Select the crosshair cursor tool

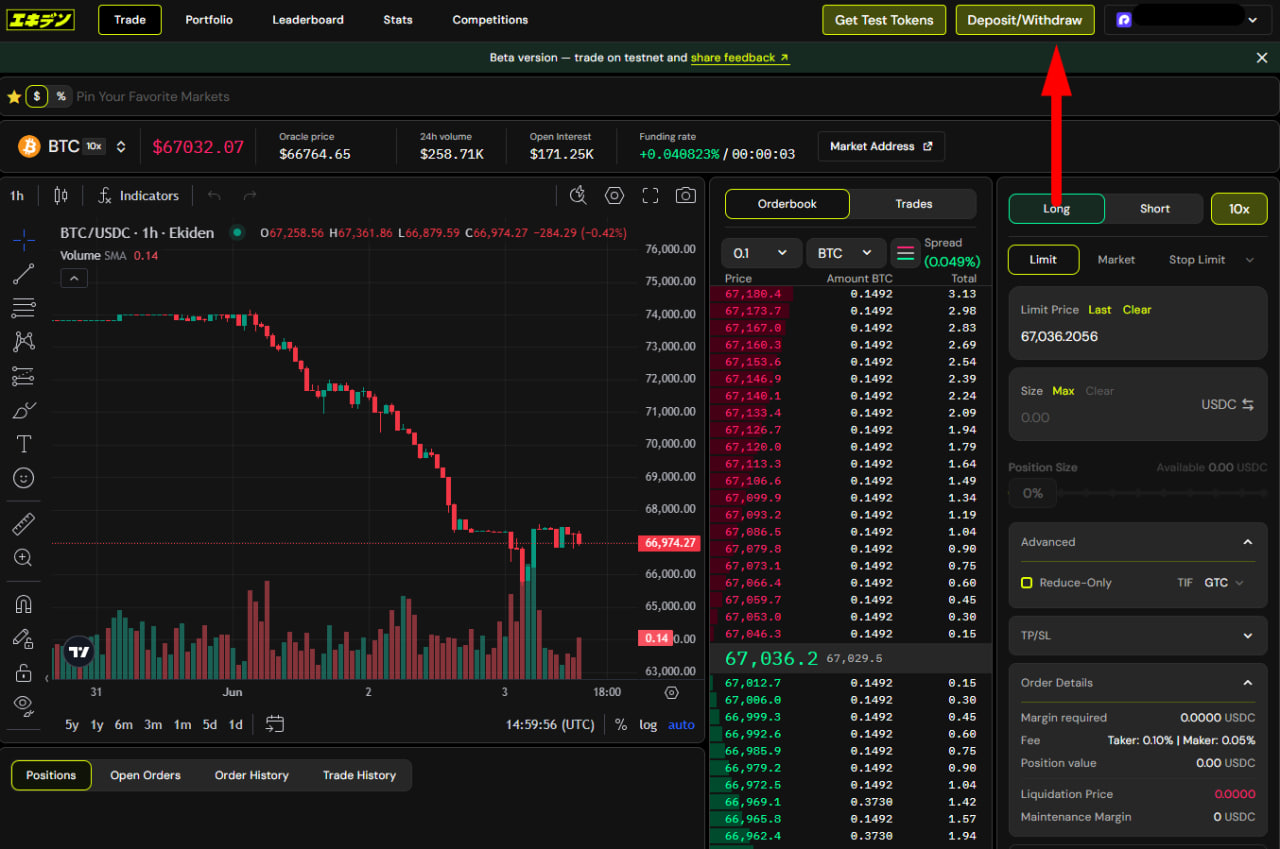(x=24, y=239)
